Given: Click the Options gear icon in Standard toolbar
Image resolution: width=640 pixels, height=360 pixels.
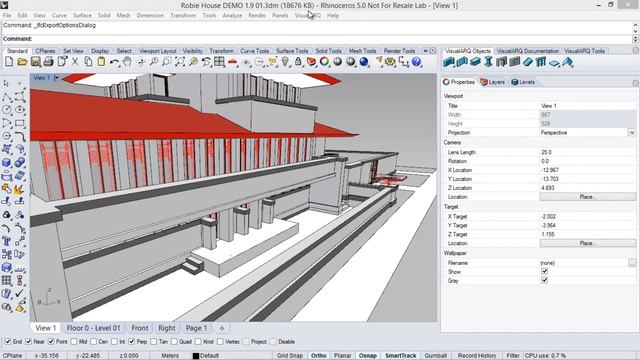Looking at the screenshot, I should click(390, 62).
